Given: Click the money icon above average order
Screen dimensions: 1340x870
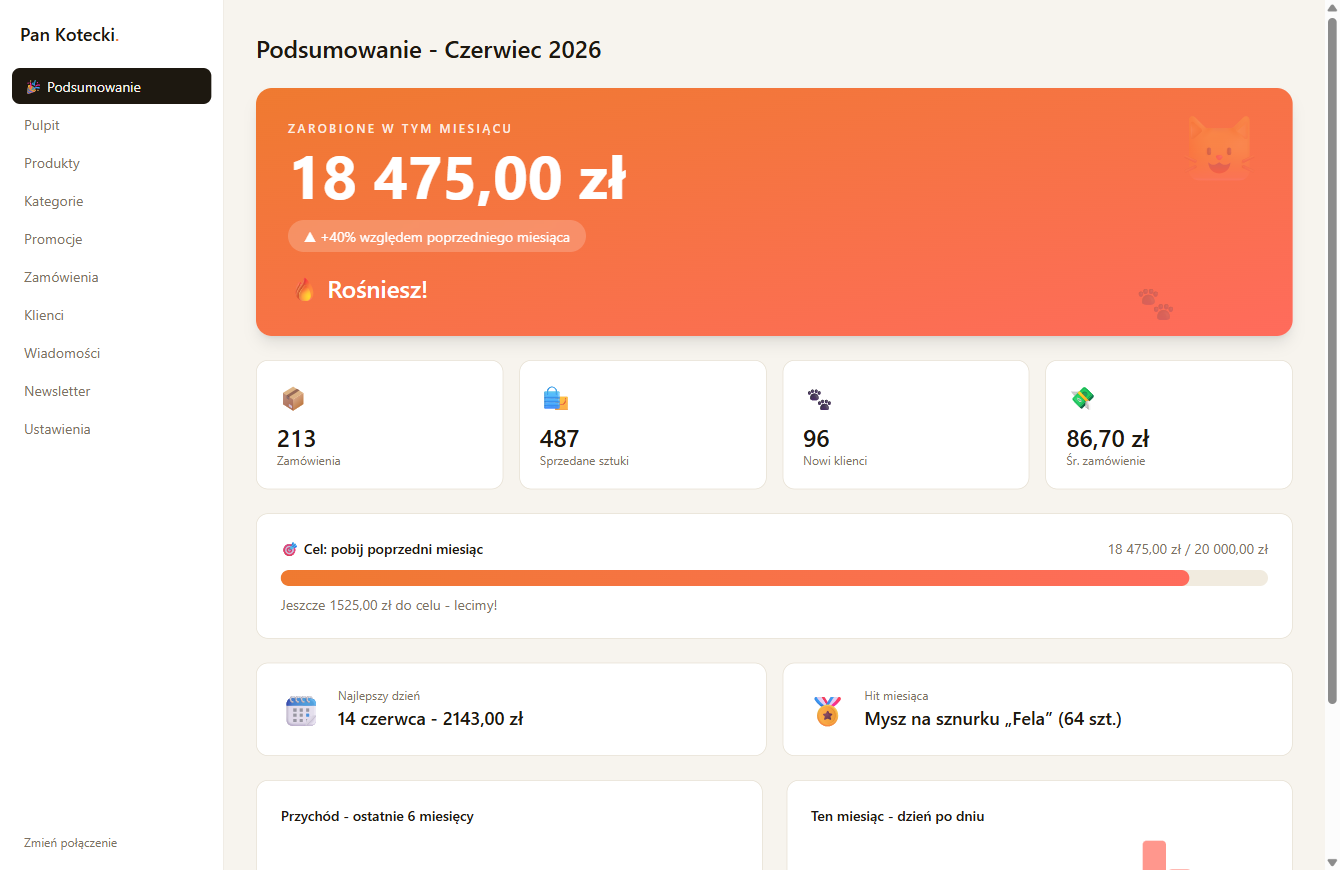Looking at the screenshot, I should coord(1082,398).
